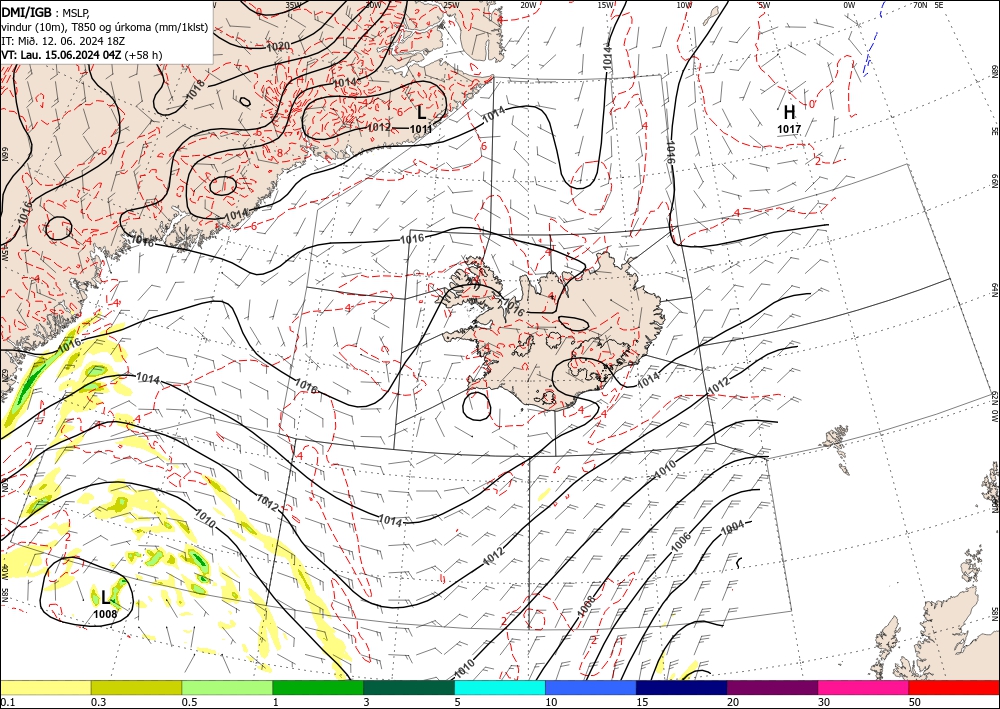Select the 'VT: Lau. 15.06.2024 04Z (+58 h)' line
The width and height of the screenshot is (1000, 709).
pos(82,55)
